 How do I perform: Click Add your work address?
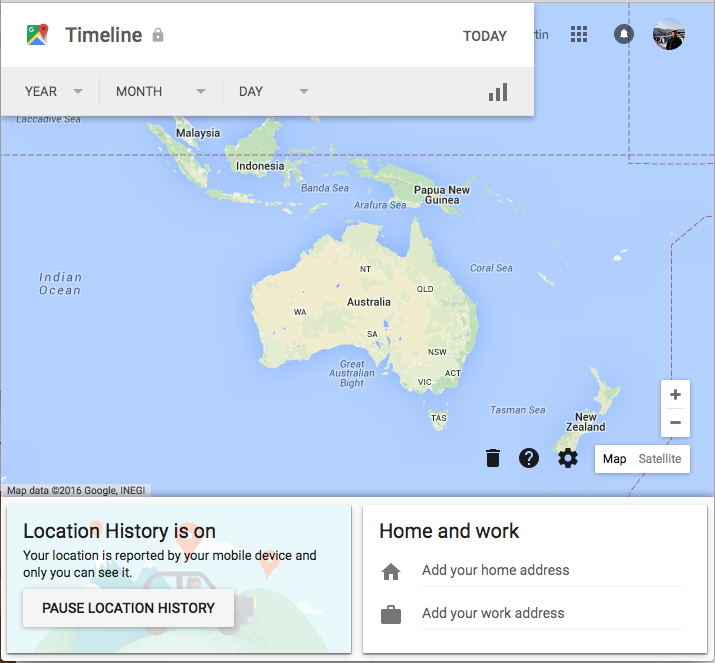click(x=493, y=613)
